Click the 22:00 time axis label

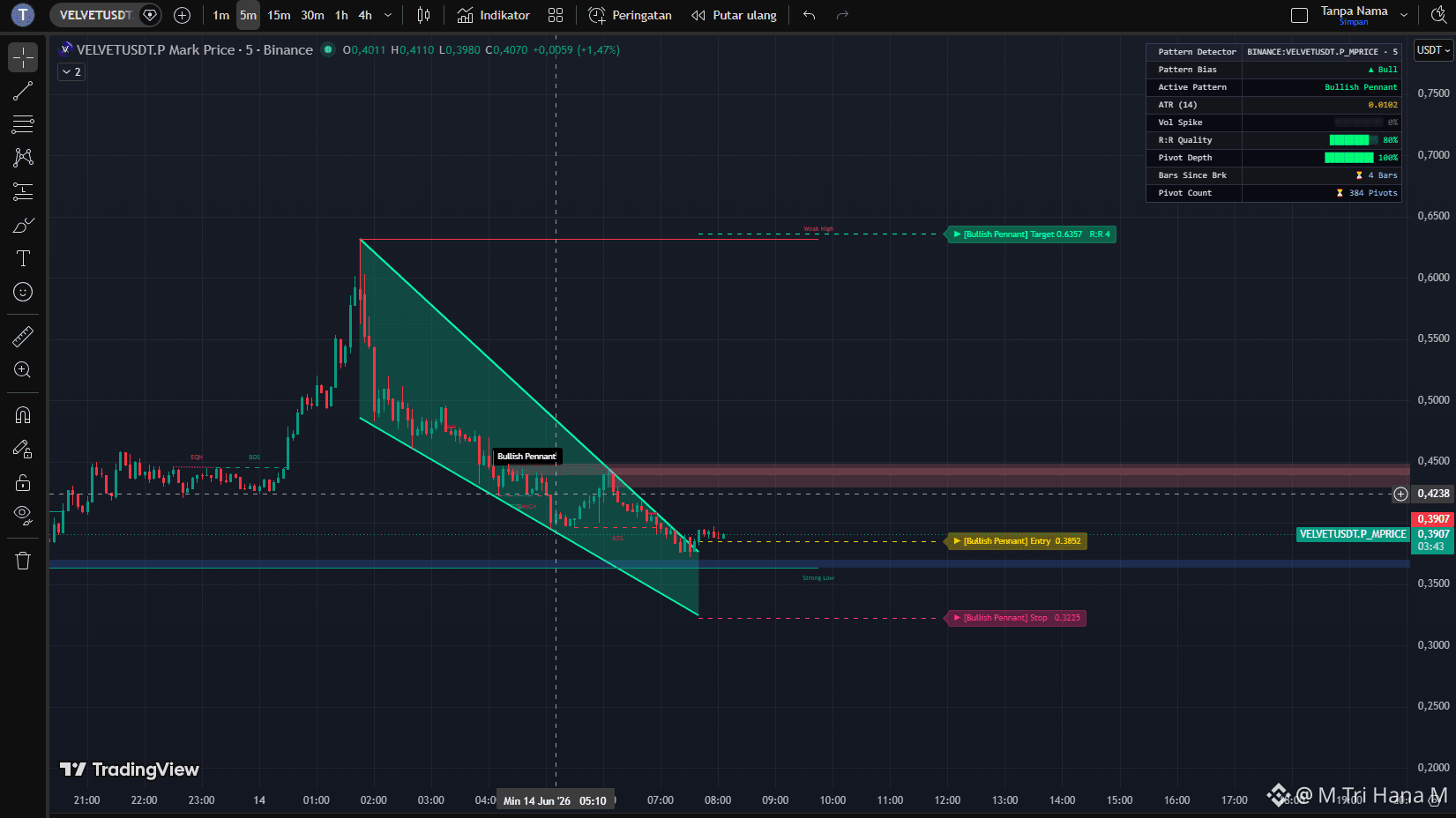144,800
